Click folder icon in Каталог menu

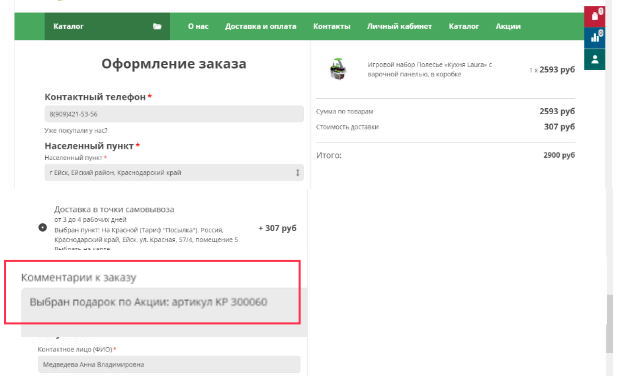coord(157,26)
